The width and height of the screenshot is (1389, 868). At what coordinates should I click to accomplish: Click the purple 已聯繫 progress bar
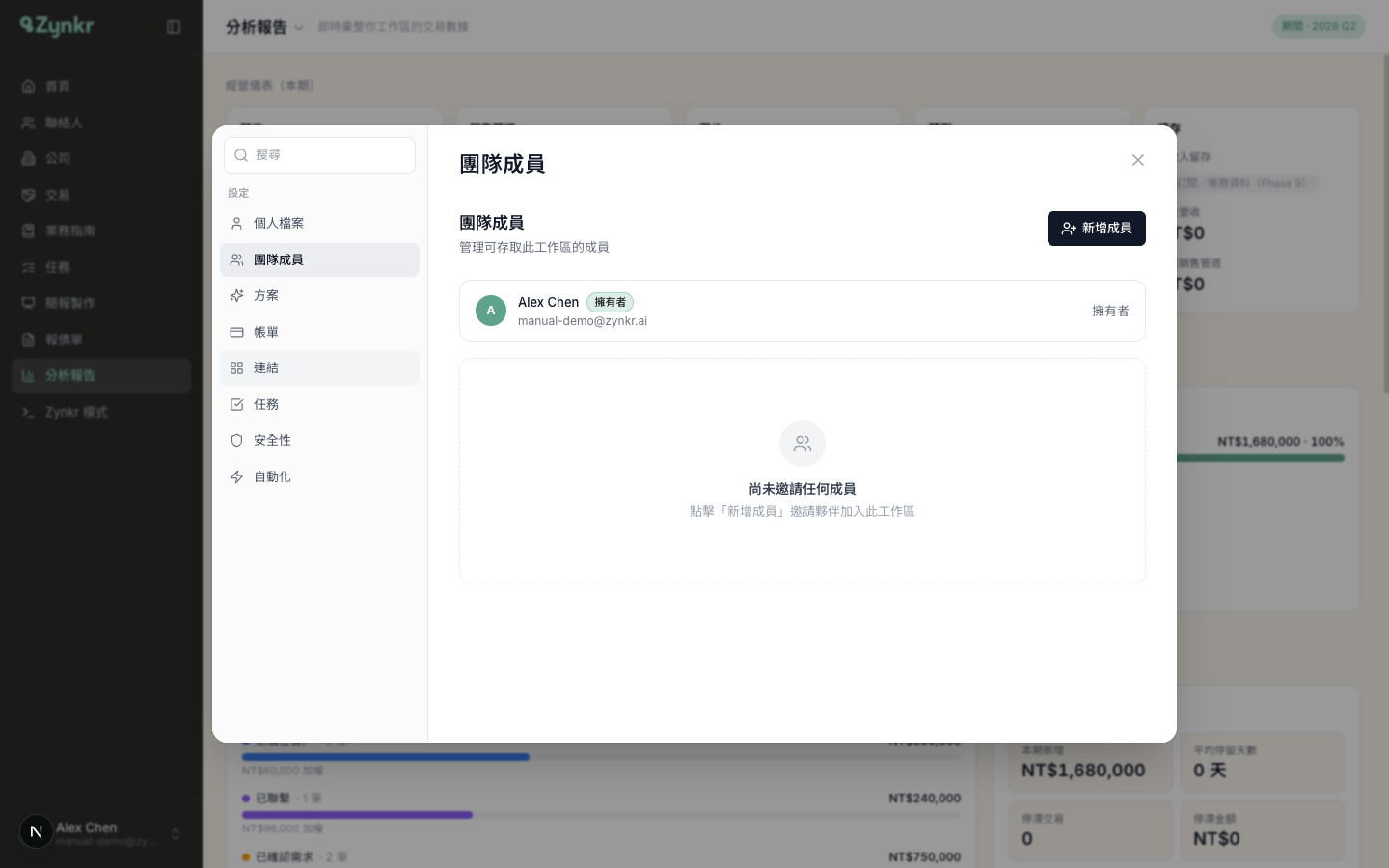click(x=358, y=815)
